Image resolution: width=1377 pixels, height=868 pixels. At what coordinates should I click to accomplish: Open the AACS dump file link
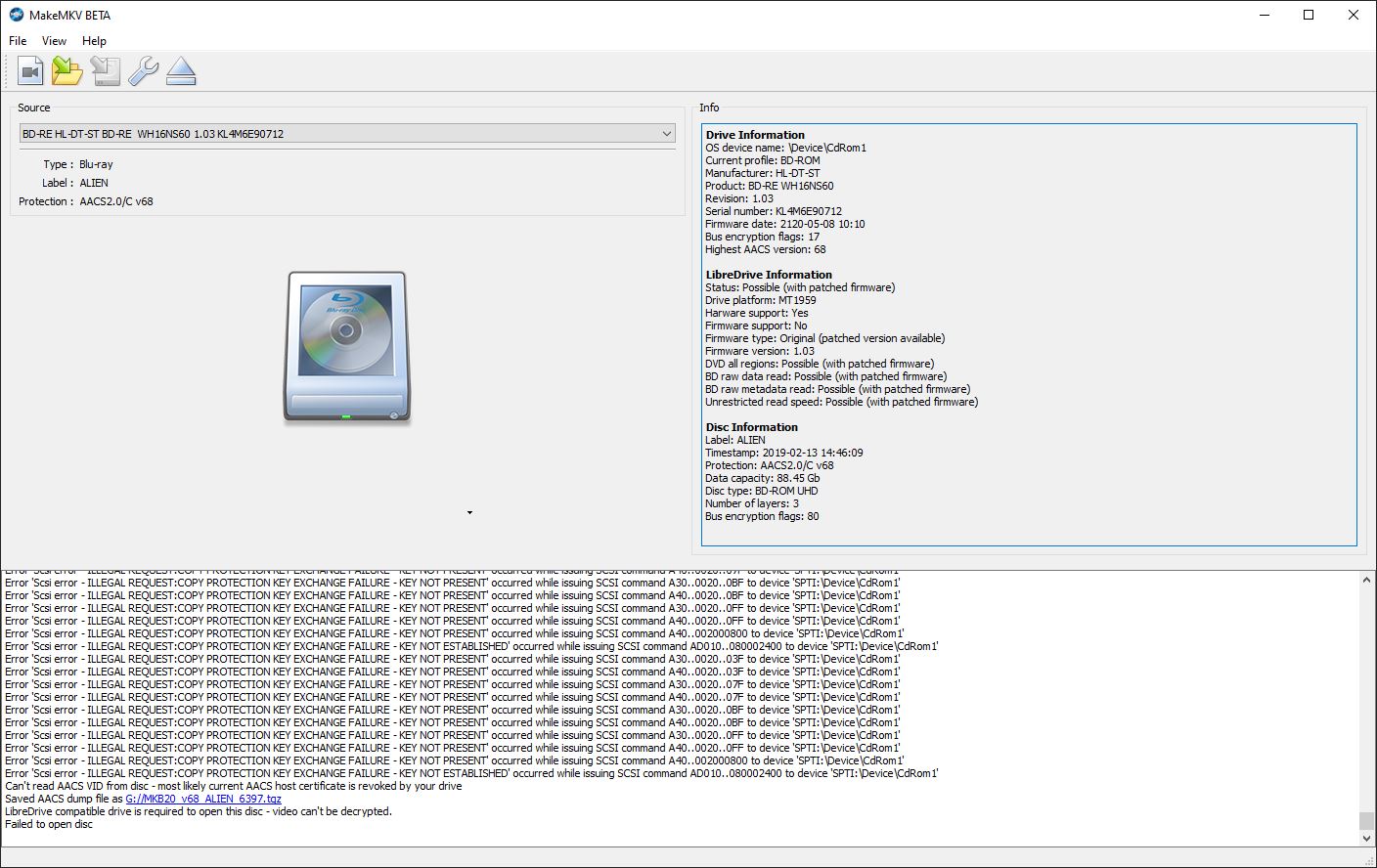pyautogui.click(x=203, y=799)
